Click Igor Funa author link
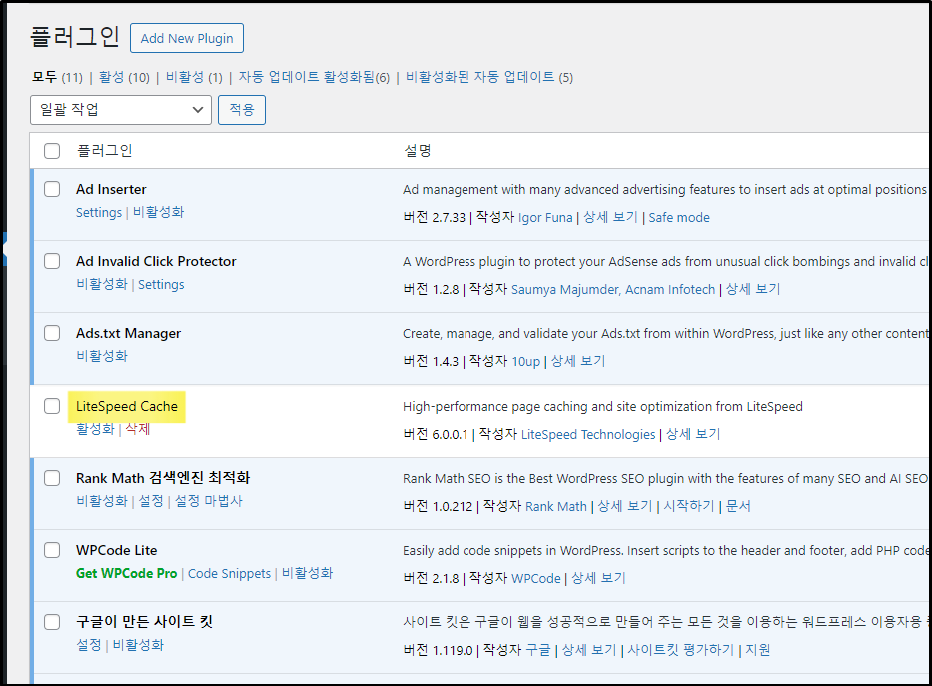This screenshot has height=686, width=932. coord(545,218)
